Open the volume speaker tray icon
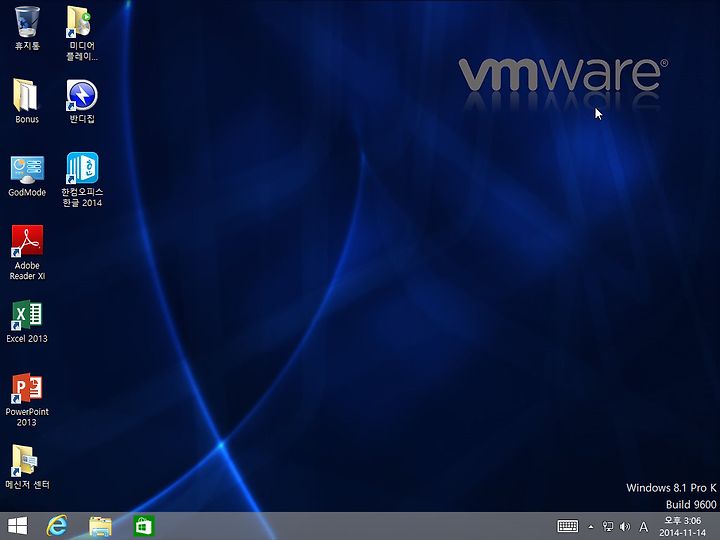This screenshot has height=540, width=720. pyautogui.click(x=625, y=526)
